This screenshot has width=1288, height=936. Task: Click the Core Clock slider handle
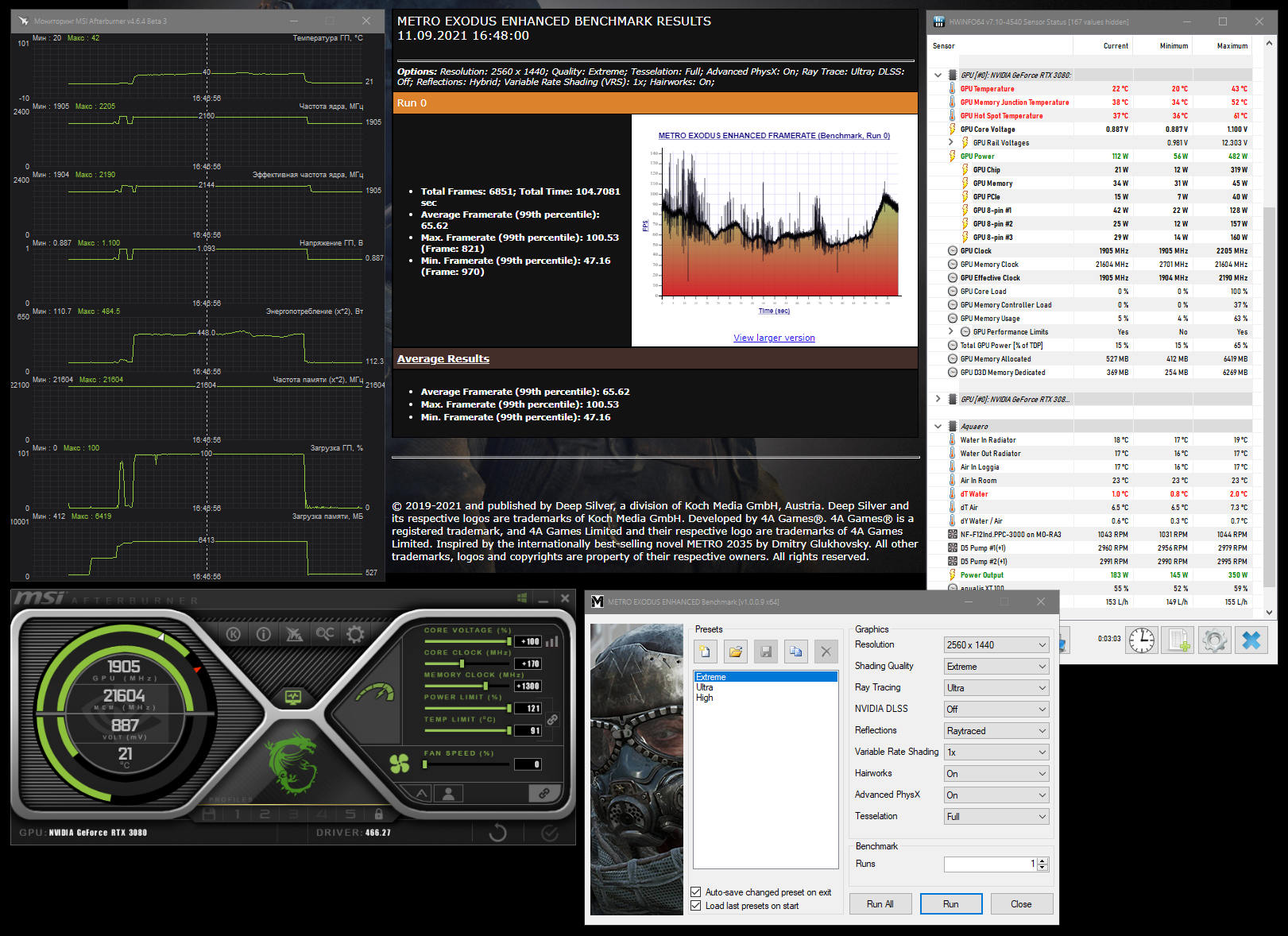pyautogui.click(x=462, y=663)
